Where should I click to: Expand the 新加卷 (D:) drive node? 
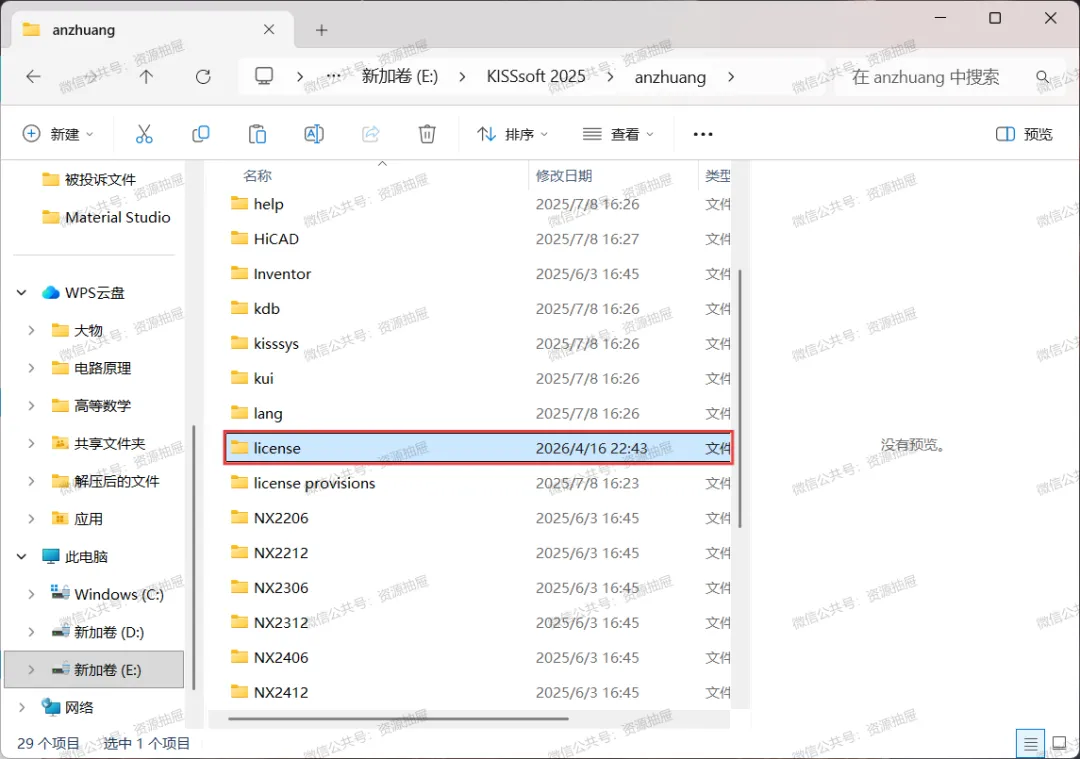pos(31,632)
